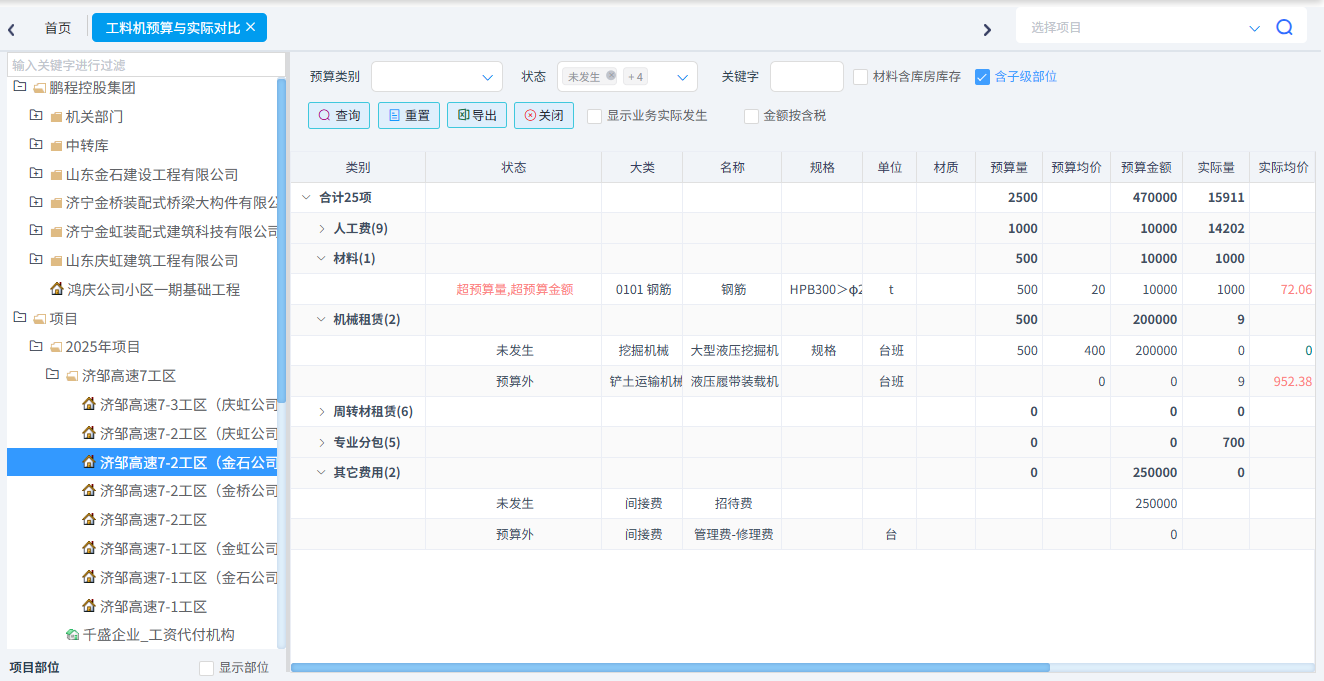Image resolution: width=1324 pixels, height=681 pixels.
Task: Click the 千盛企业_工资代付机构 node icon
Action: [72, 635]
